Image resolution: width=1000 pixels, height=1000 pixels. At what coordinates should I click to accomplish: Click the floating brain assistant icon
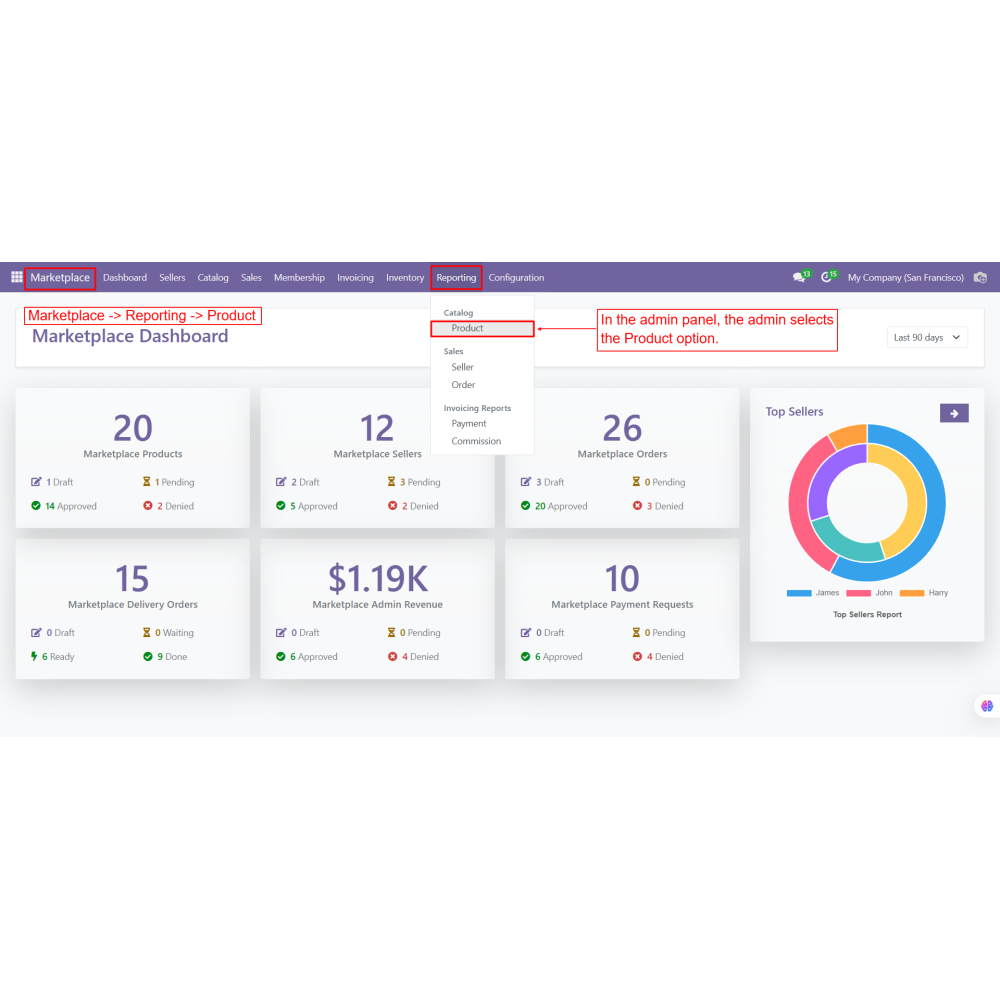(x=987, y=706)
